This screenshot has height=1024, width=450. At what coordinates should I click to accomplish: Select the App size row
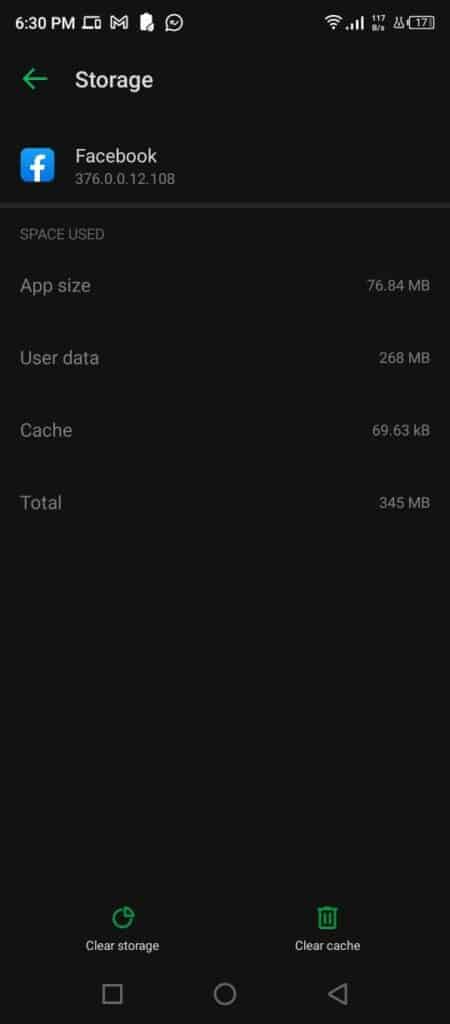tap(225, 285)
